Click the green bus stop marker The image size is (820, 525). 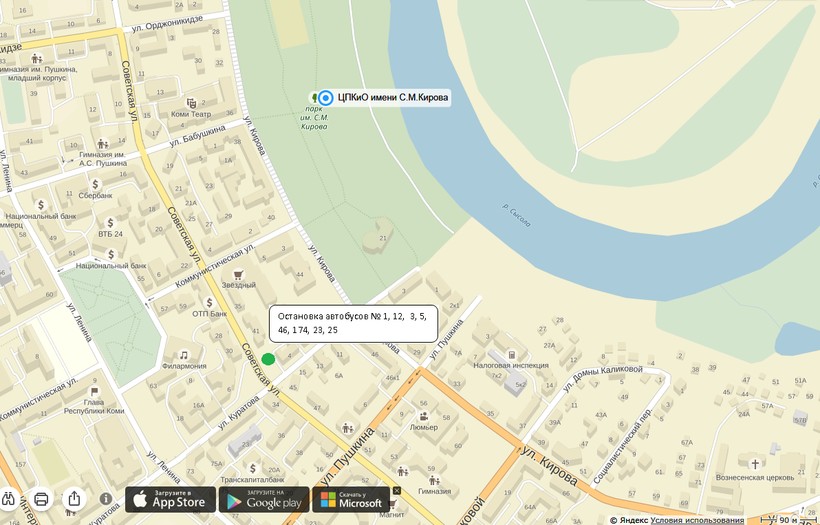268,359
